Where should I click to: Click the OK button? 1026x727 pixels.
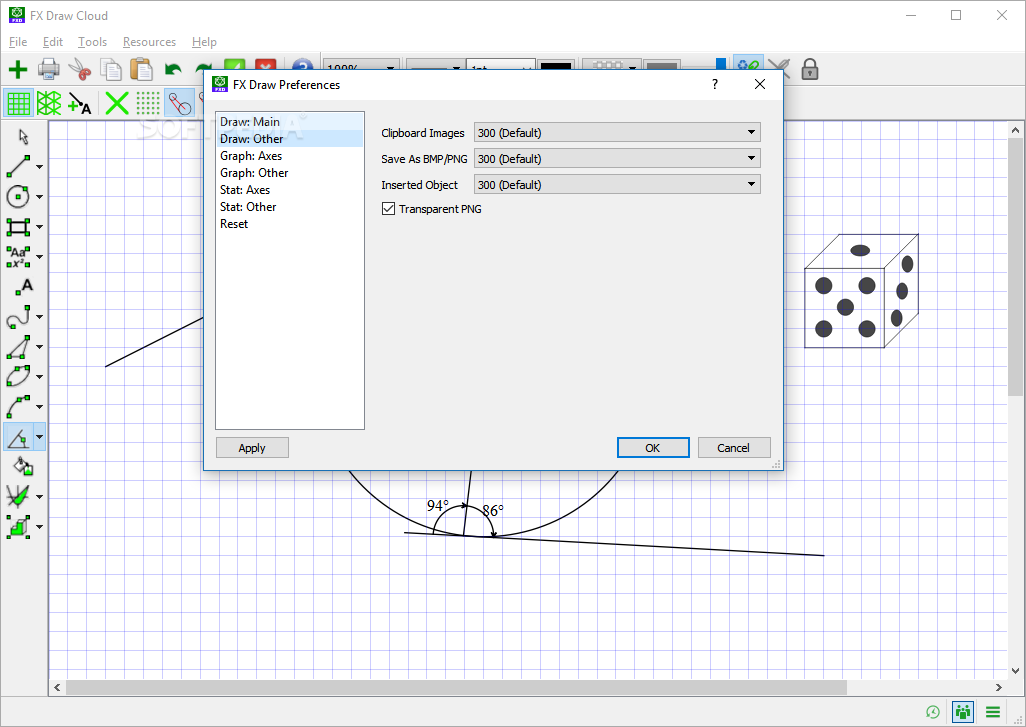[x=653, y=448]
